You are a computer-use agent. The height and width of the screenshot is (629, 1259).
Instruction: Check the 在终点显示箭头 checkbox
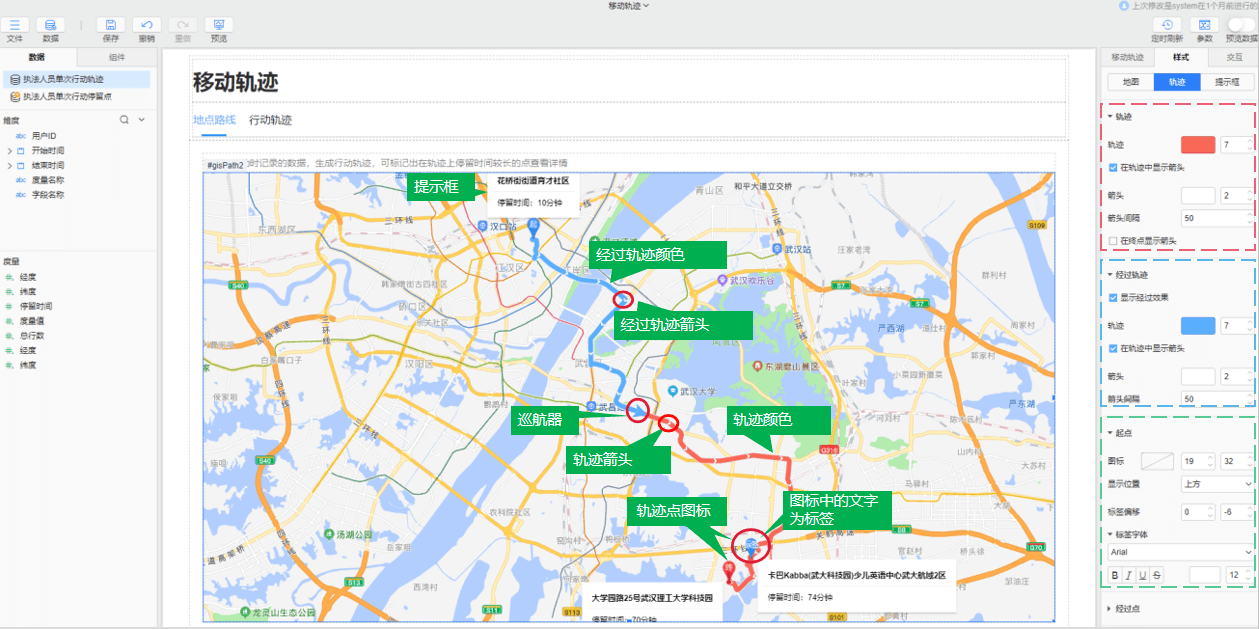click(x=1113, y=241)
